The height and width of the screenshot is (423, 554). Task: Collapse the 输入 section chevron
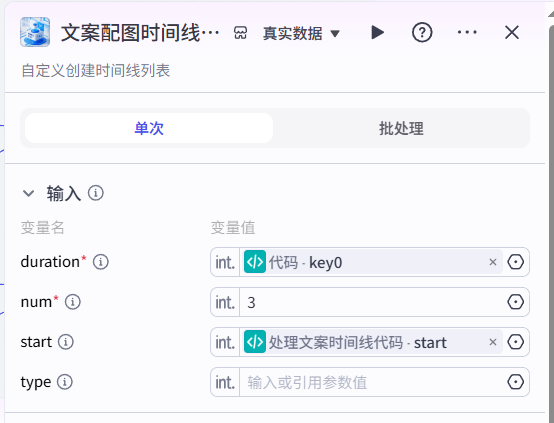[28, 193]
